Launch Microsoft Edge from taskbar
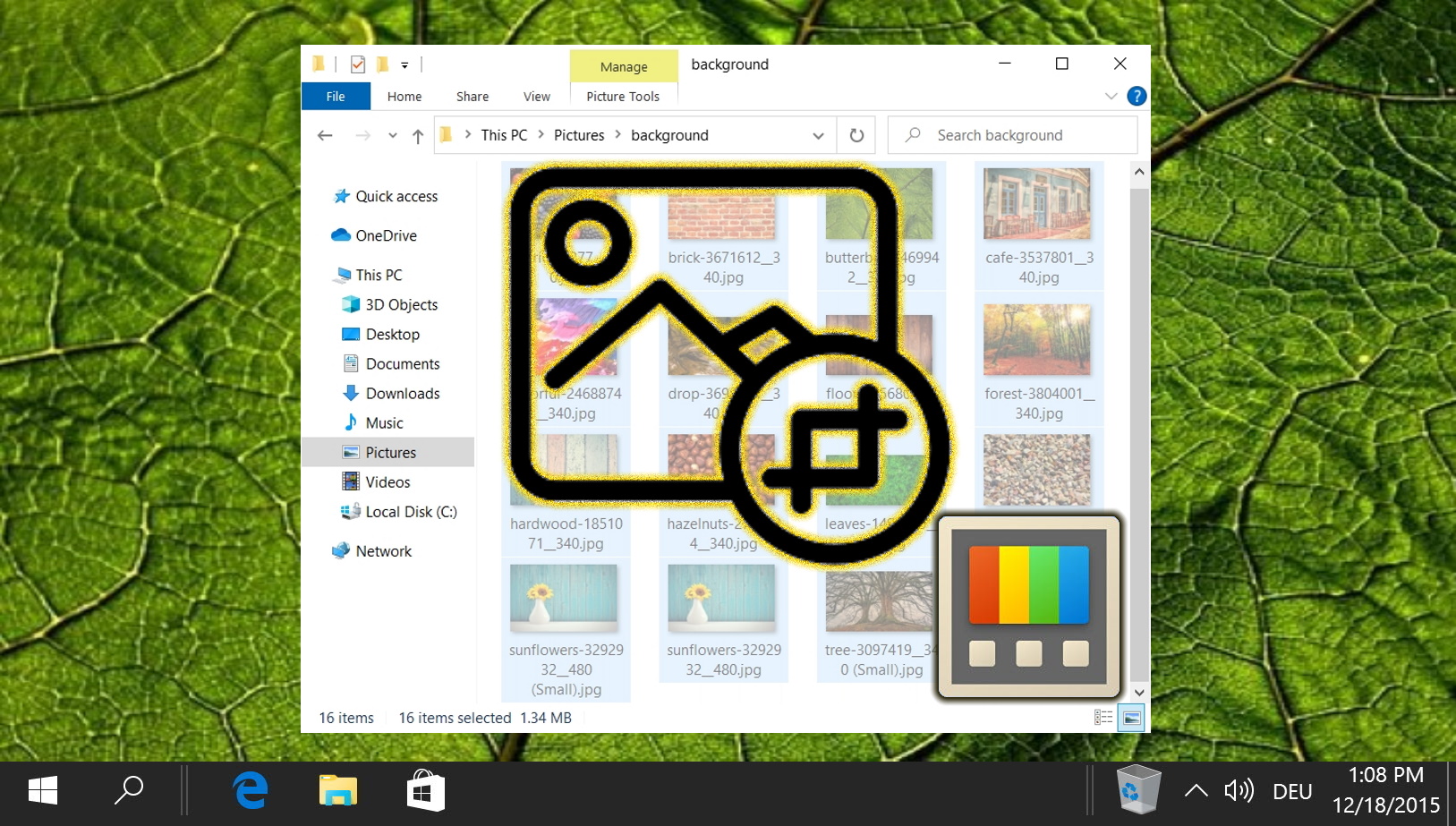 tap(251, 791)
